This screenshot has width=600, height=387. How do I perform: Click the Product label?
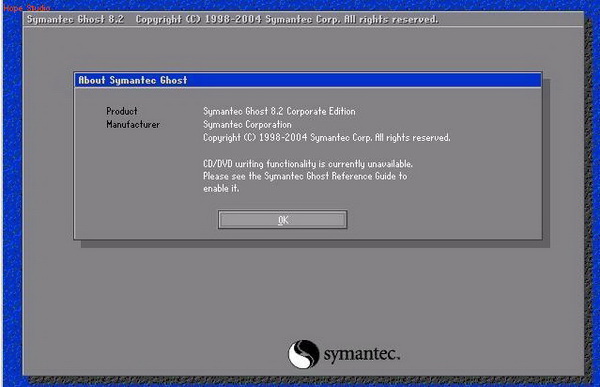122,111
